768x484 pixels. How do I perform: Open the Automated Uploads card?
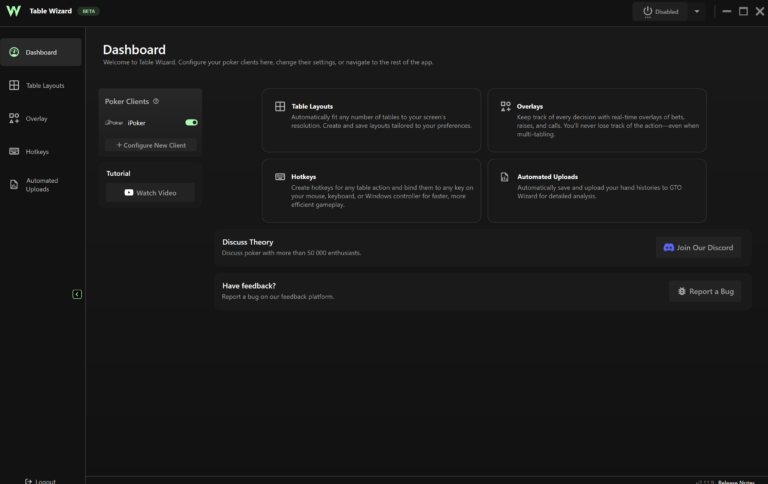[597, 191]
